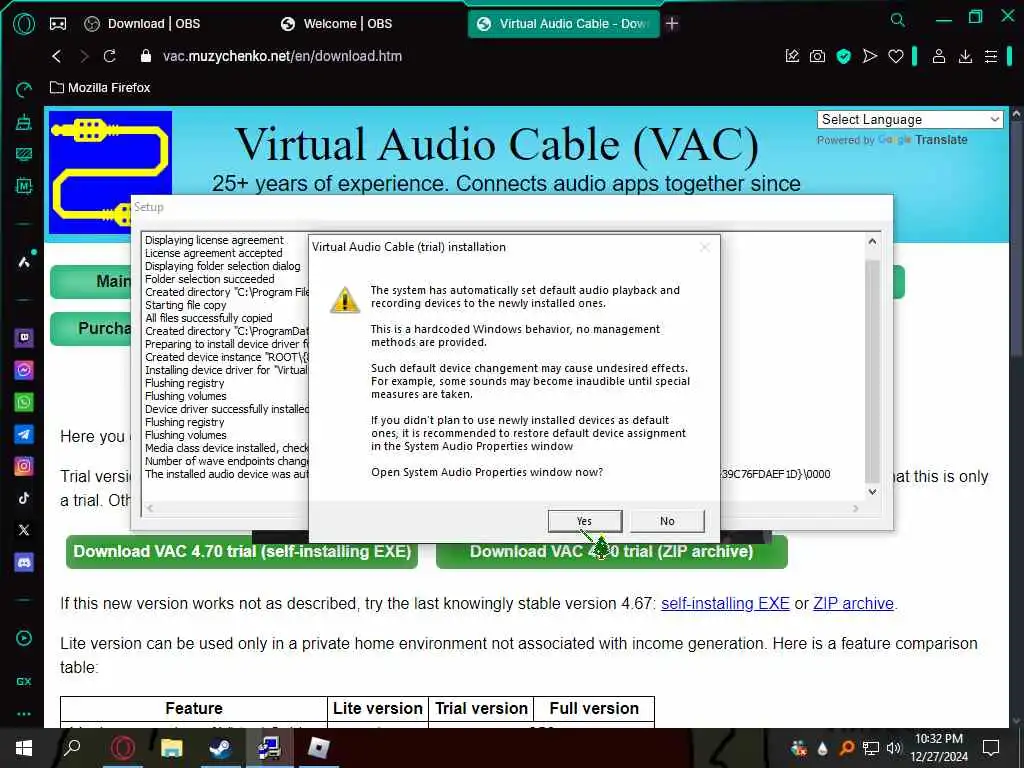Open the Select Language dropdown
This screenshot has height=768, width=1024.
910,120
